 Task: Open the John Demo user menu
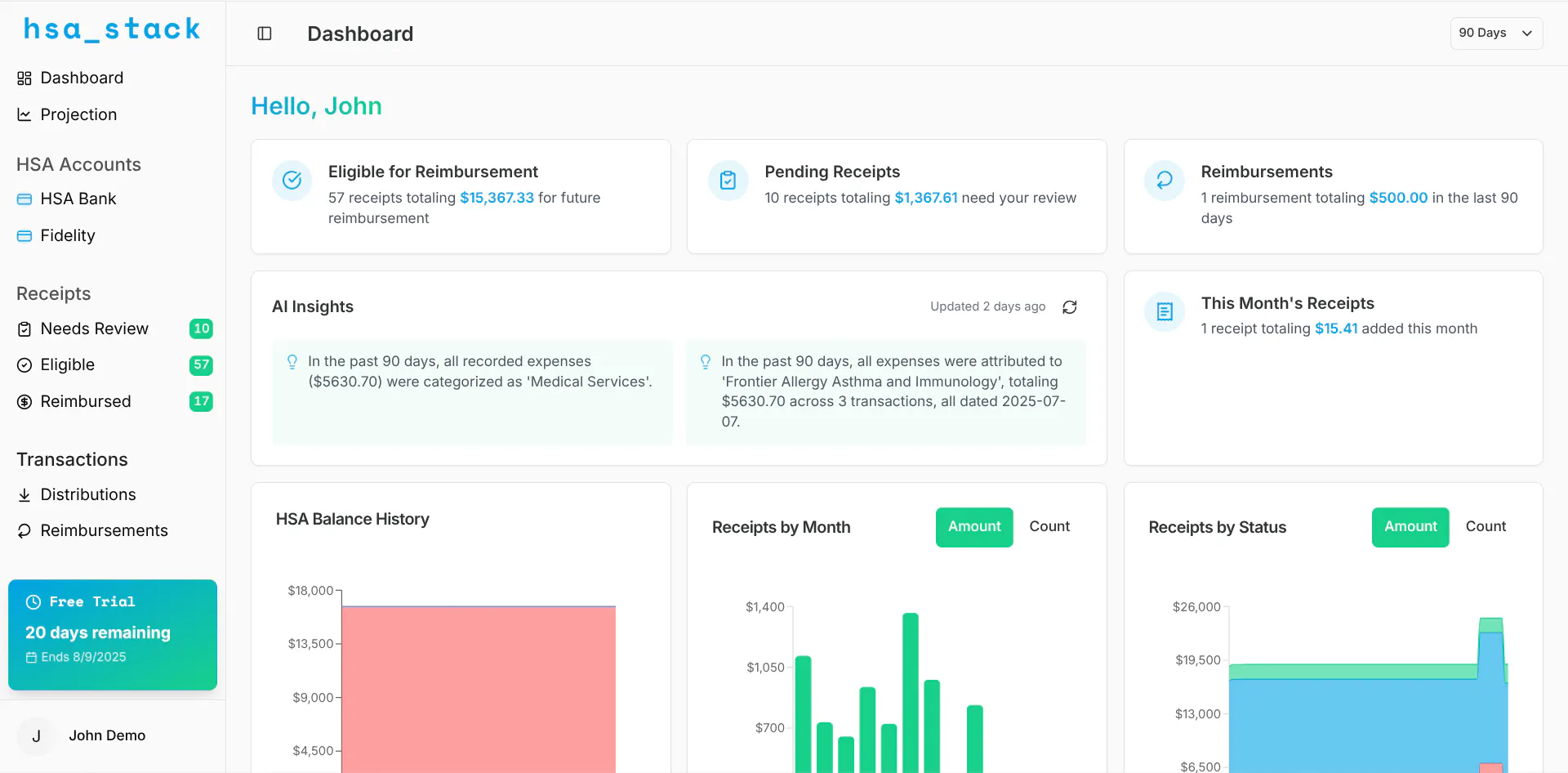click(113, 736)
